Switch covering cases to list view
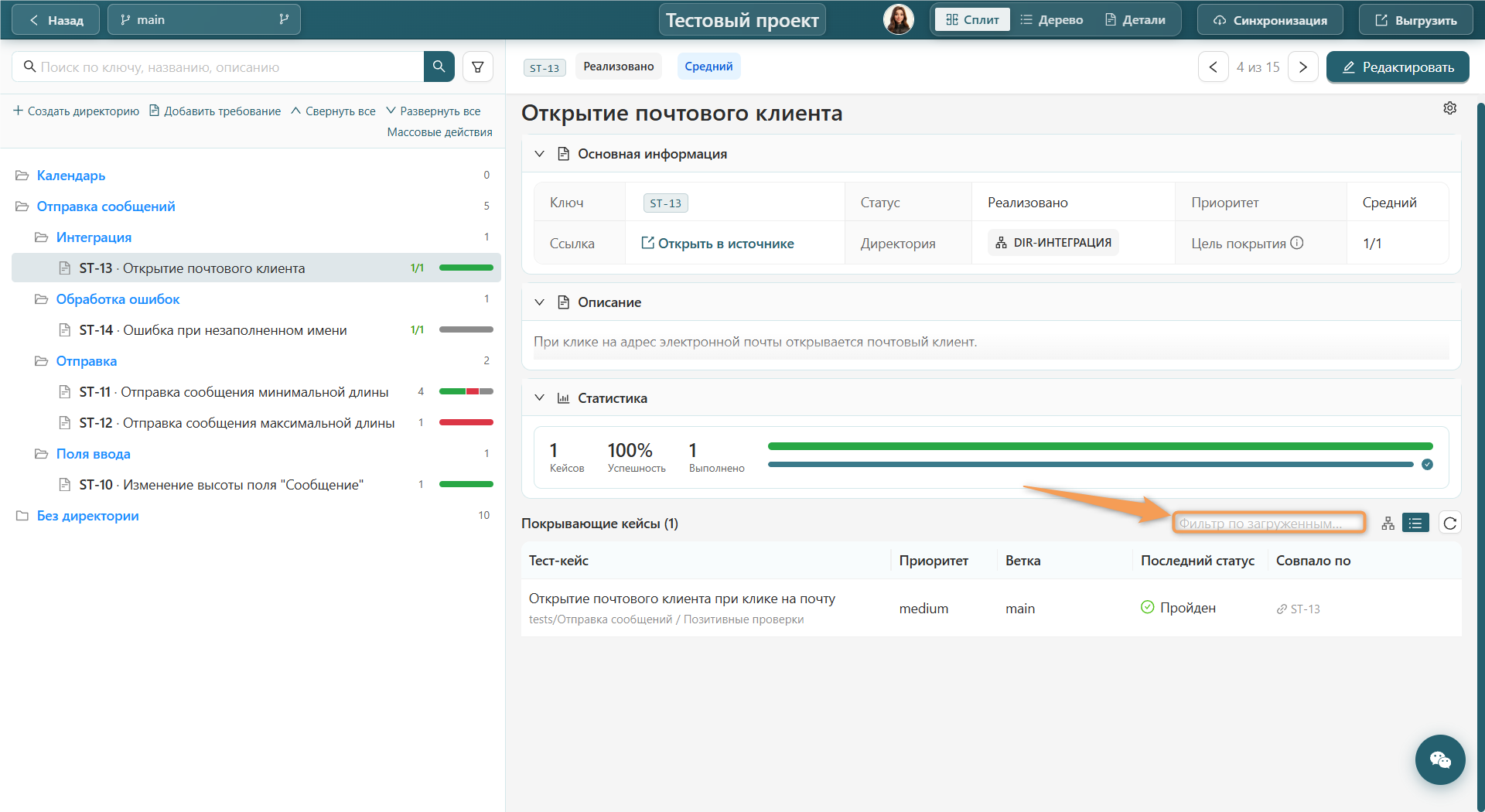Viewport: 1485px width, 812px height. click(x=1415, y=524)
